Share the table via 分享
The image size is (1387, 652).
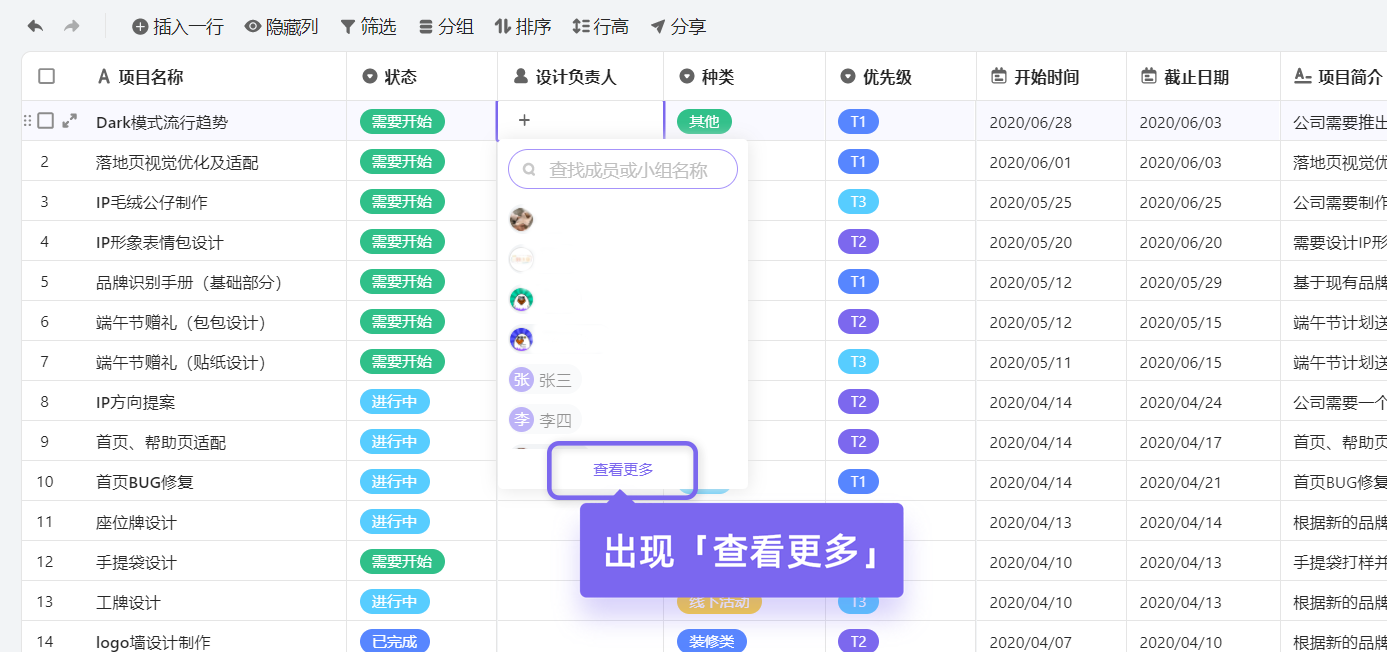point(678,27)
